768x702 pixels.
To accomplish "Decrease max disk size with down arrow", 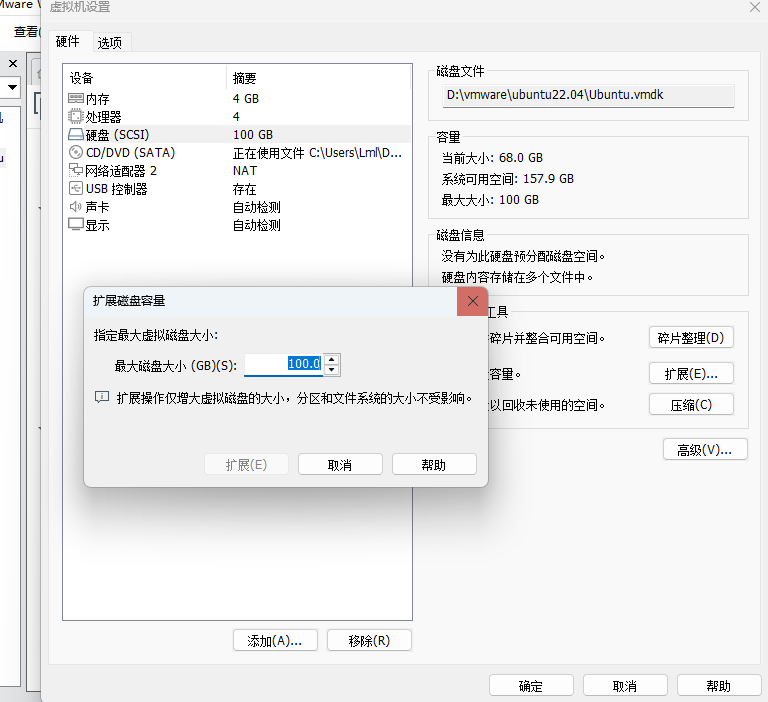I will pos(332,370).
